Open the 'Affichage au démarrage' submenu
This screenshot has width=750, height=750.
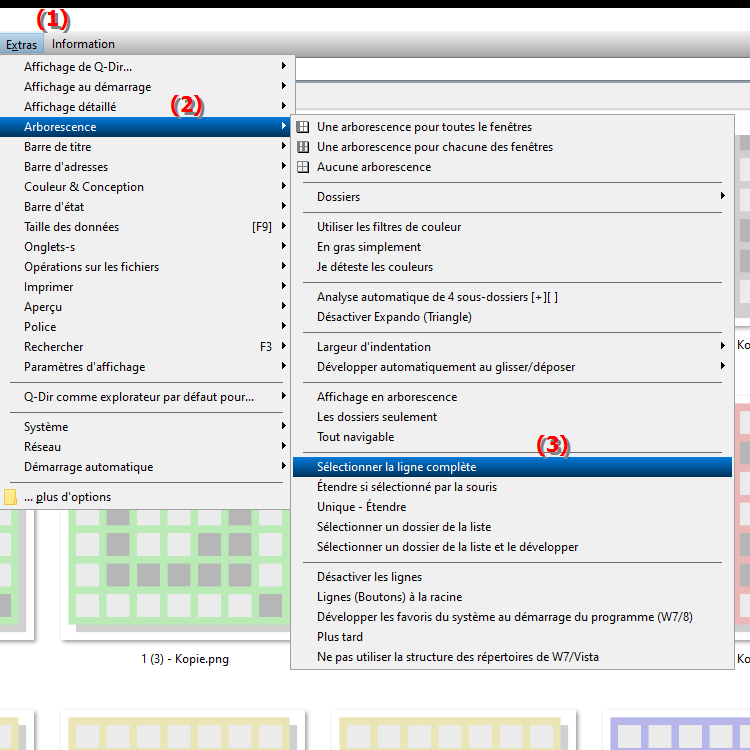145,87
